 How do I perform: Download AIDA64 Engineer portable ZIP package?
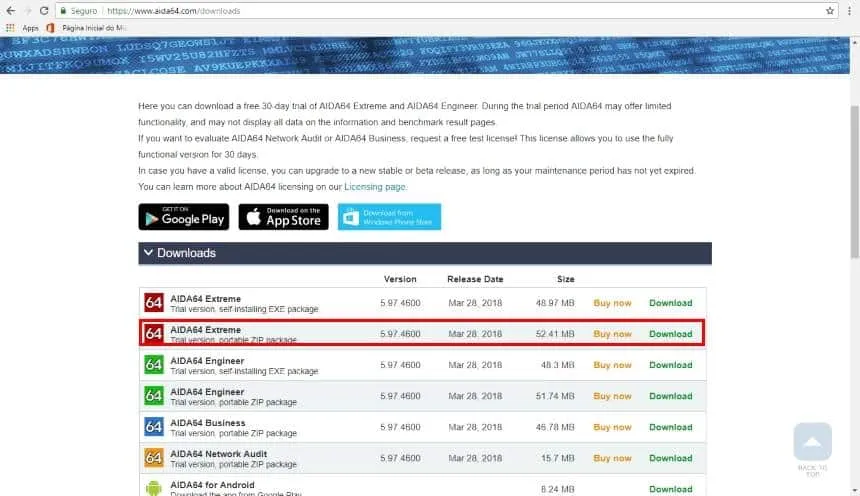[670, 396]
